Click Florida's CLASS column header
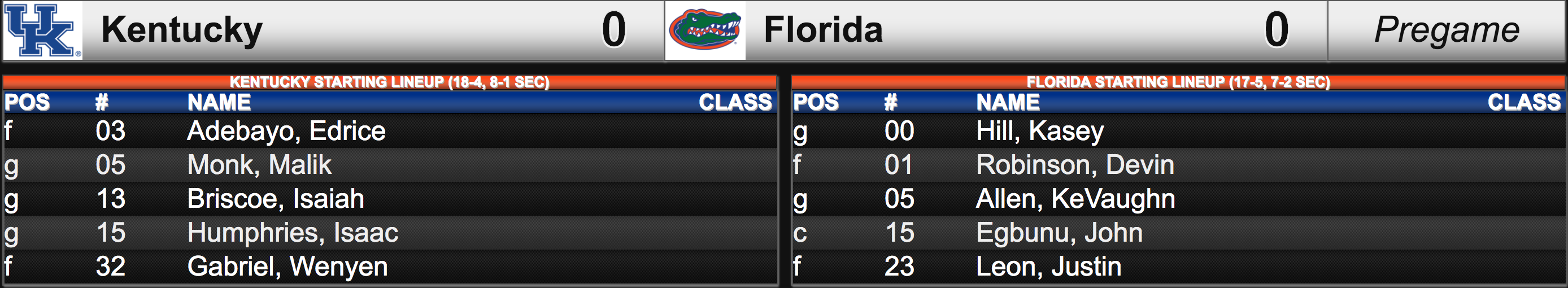 [x=1524, y=102]
